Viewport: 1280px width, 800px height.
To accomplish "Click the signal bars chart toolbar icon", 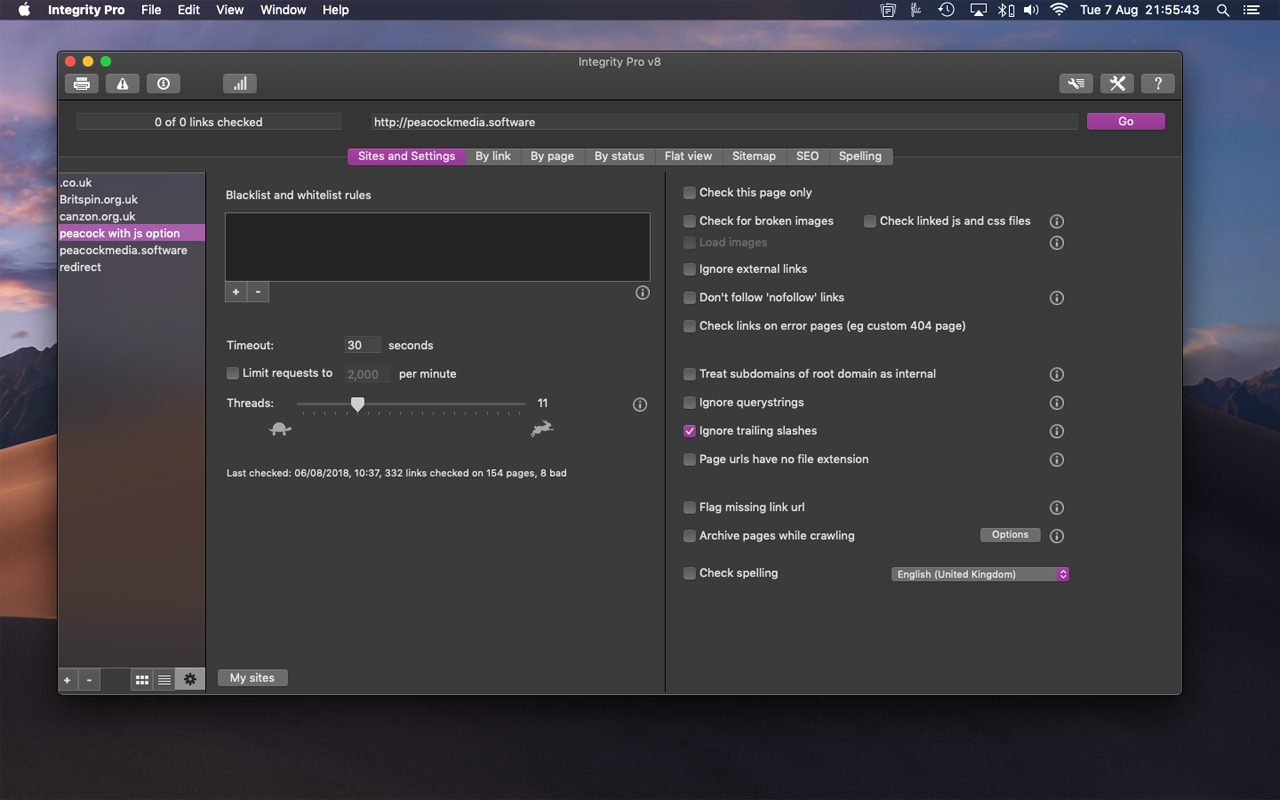I will (240, 84).
